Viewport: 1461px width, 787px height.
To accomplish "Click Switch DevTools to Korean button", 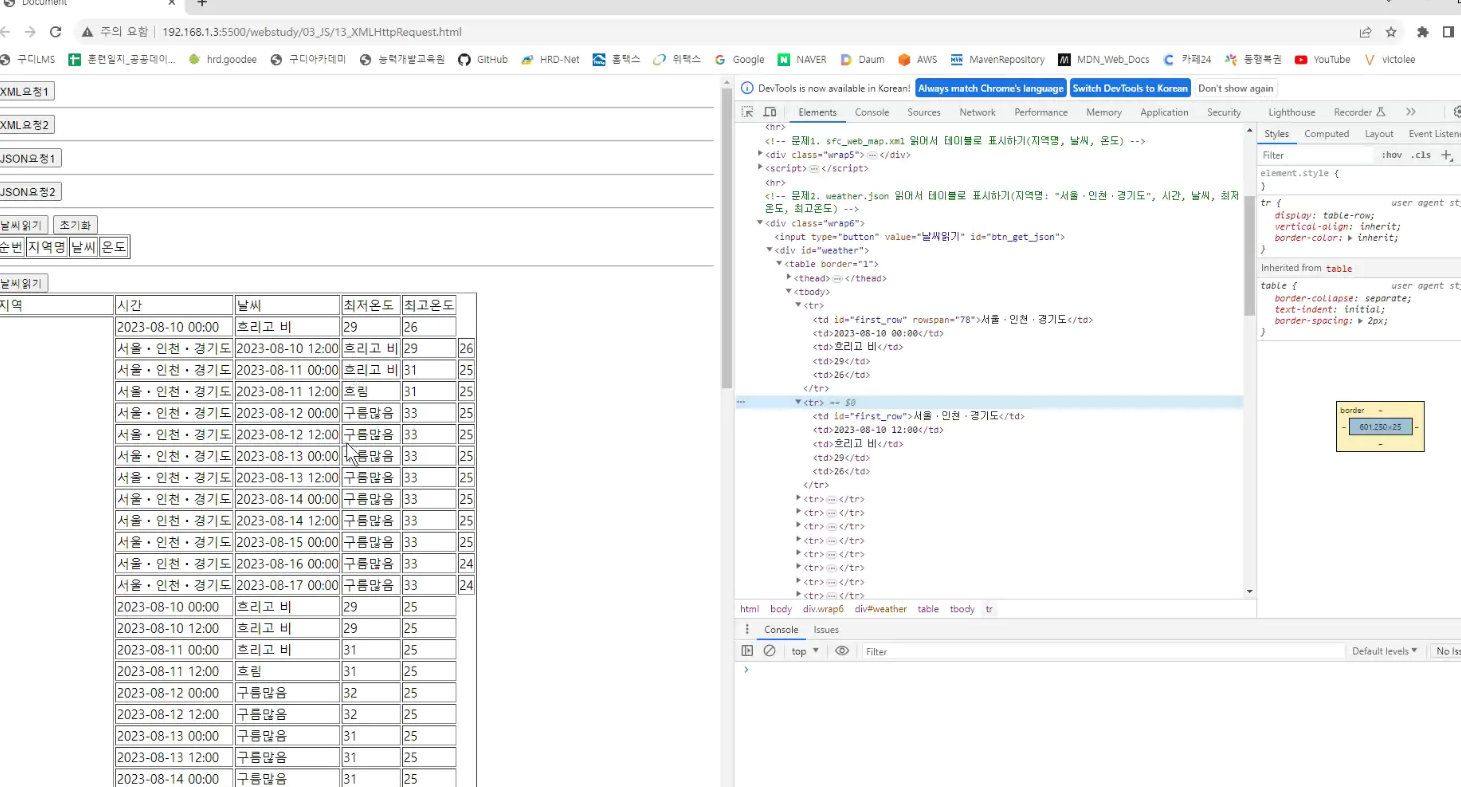I will coord(1130,88).
